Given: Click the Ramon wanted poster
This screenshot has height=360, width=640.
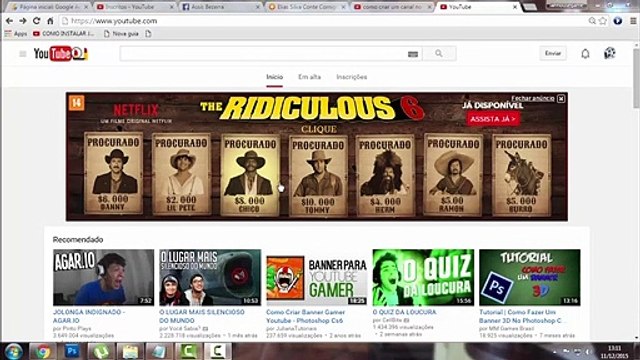Looking at the screenshot, I should 453,174.
